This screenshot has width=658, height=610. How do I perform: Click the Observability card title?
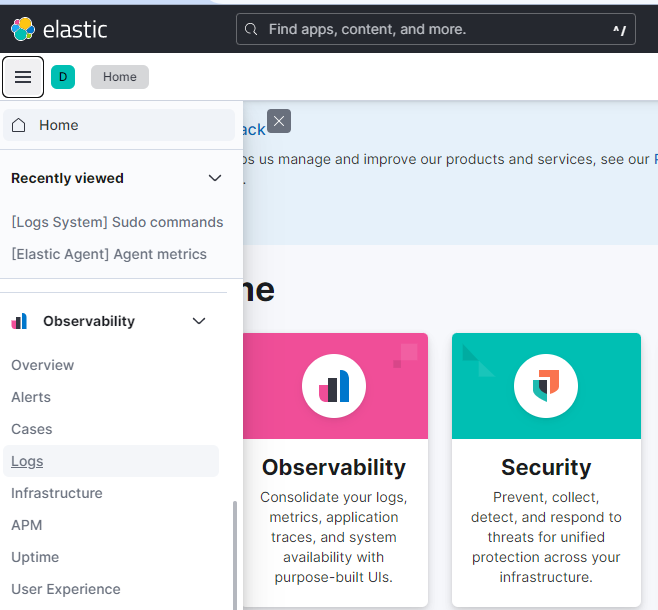[x=334, y=467]
